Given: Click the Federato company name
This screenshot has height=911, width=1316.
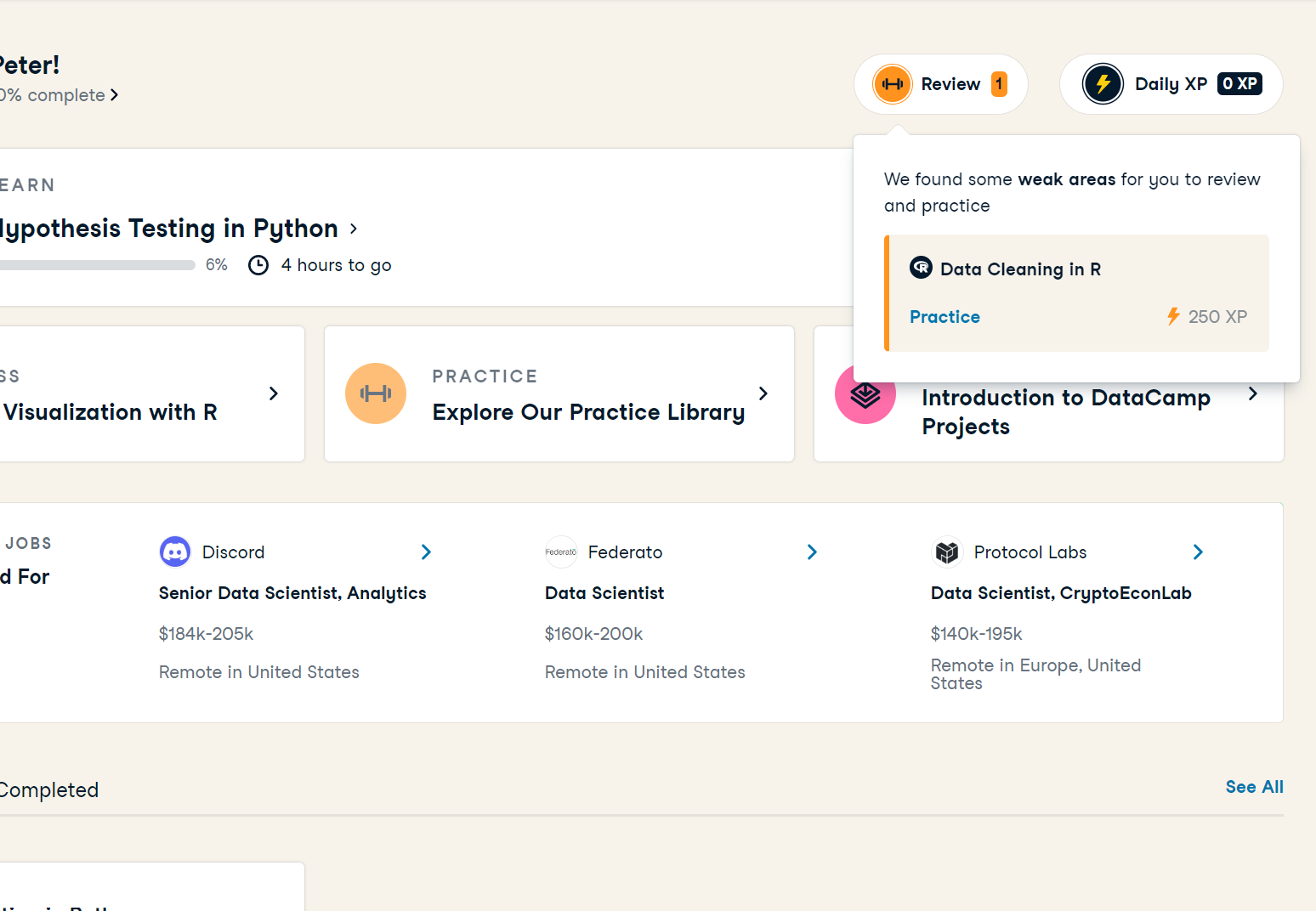Looking at the screenshot, I should tap(625, 552).
